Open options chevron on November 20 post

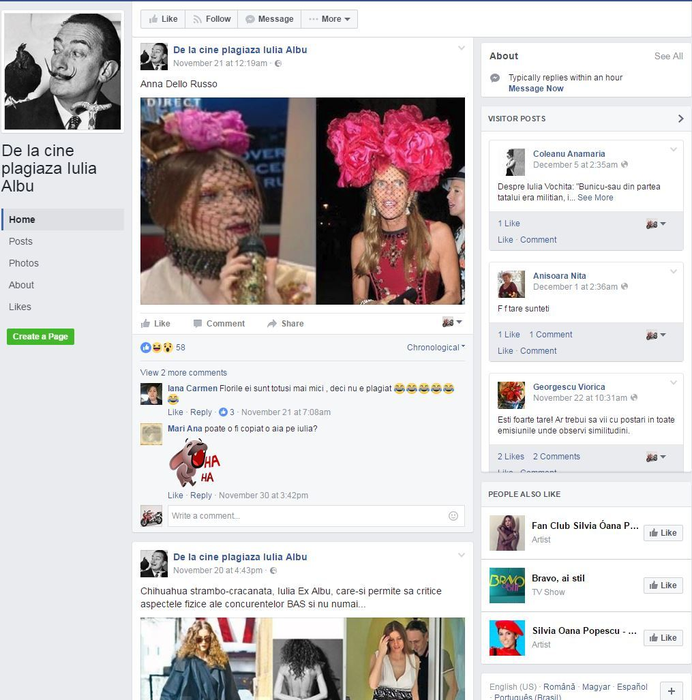(461, 555)
